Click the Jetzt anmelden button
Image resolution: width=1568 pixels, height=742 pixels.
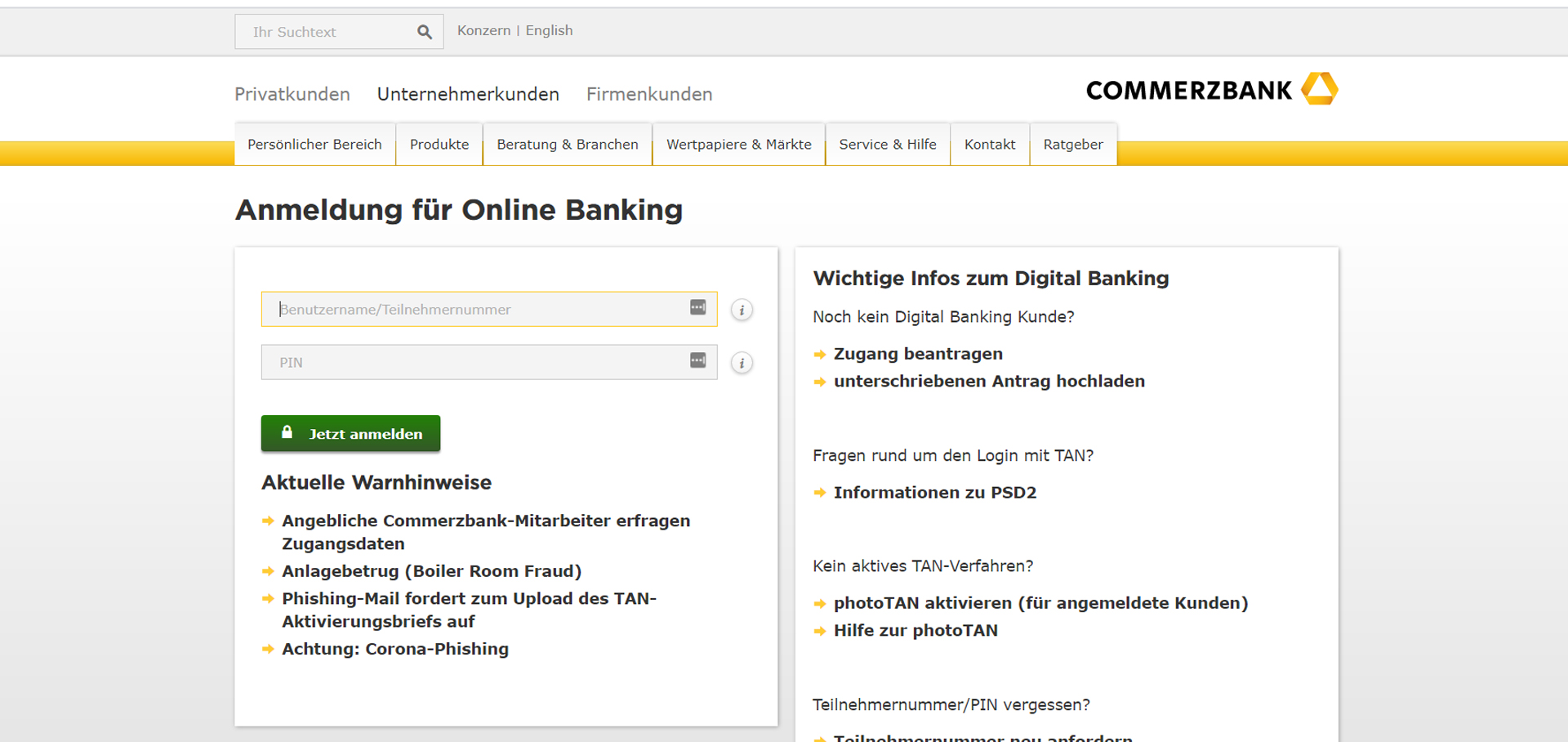[350, 433]
